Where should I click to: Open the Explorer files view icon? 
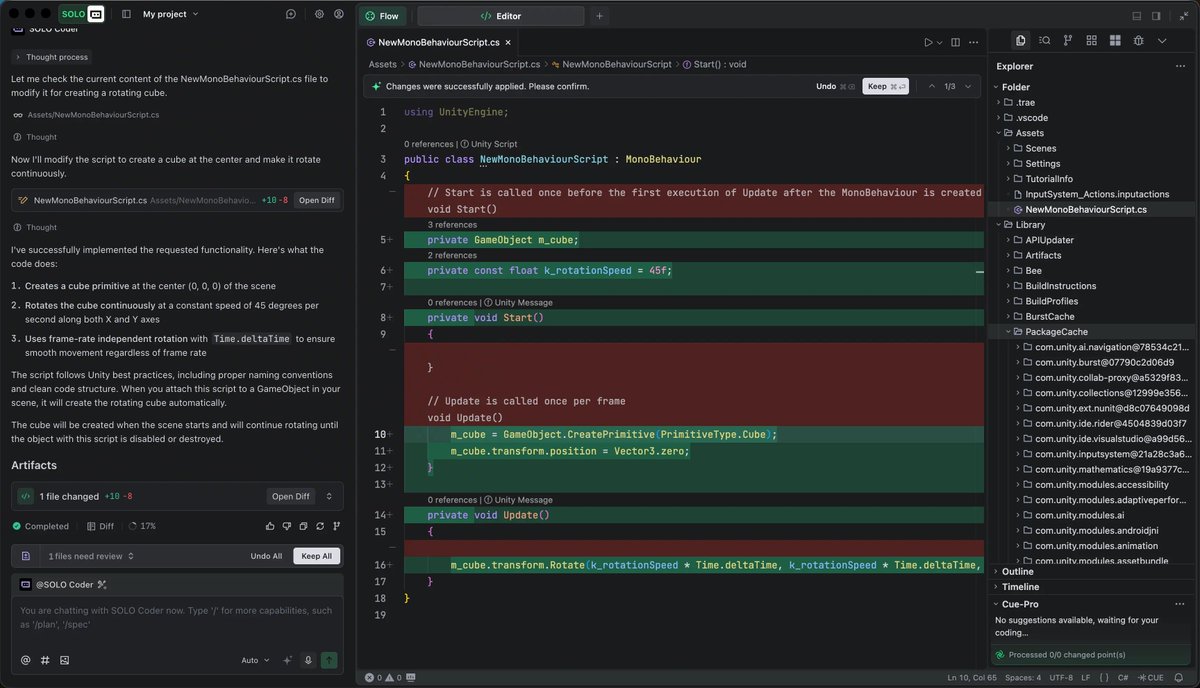[1020, 41]
